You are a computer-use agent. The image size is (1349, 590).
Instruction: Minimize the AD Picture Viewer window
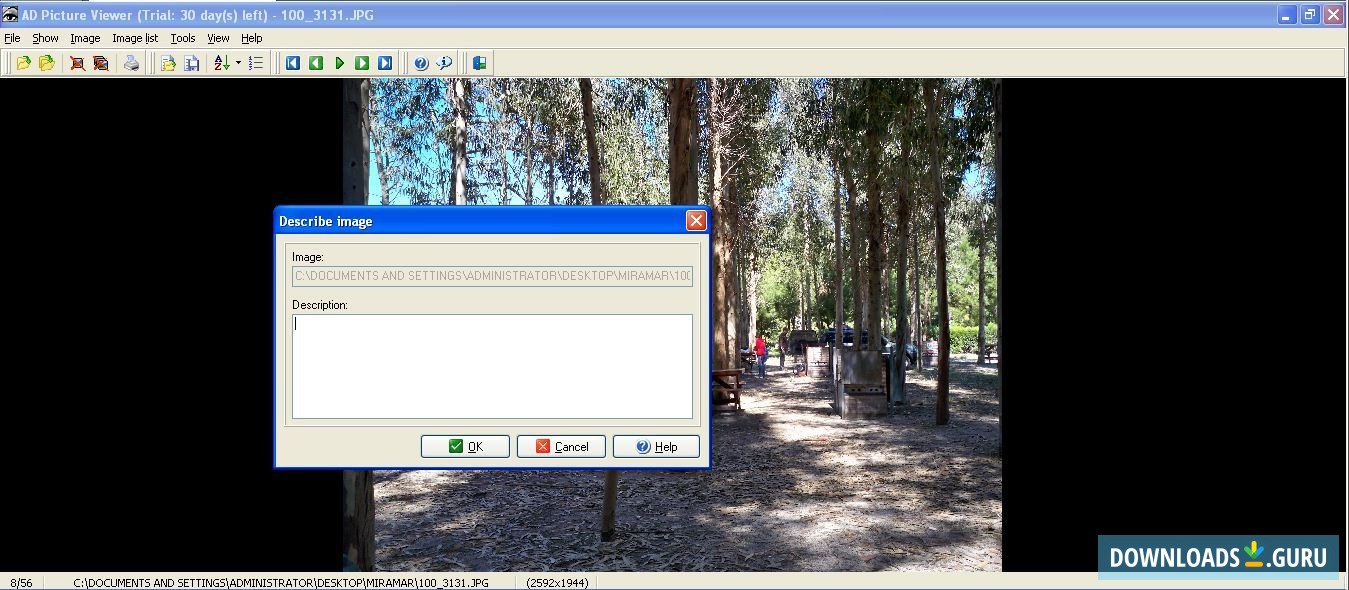pyautogui.click(x=1286, y=14)
